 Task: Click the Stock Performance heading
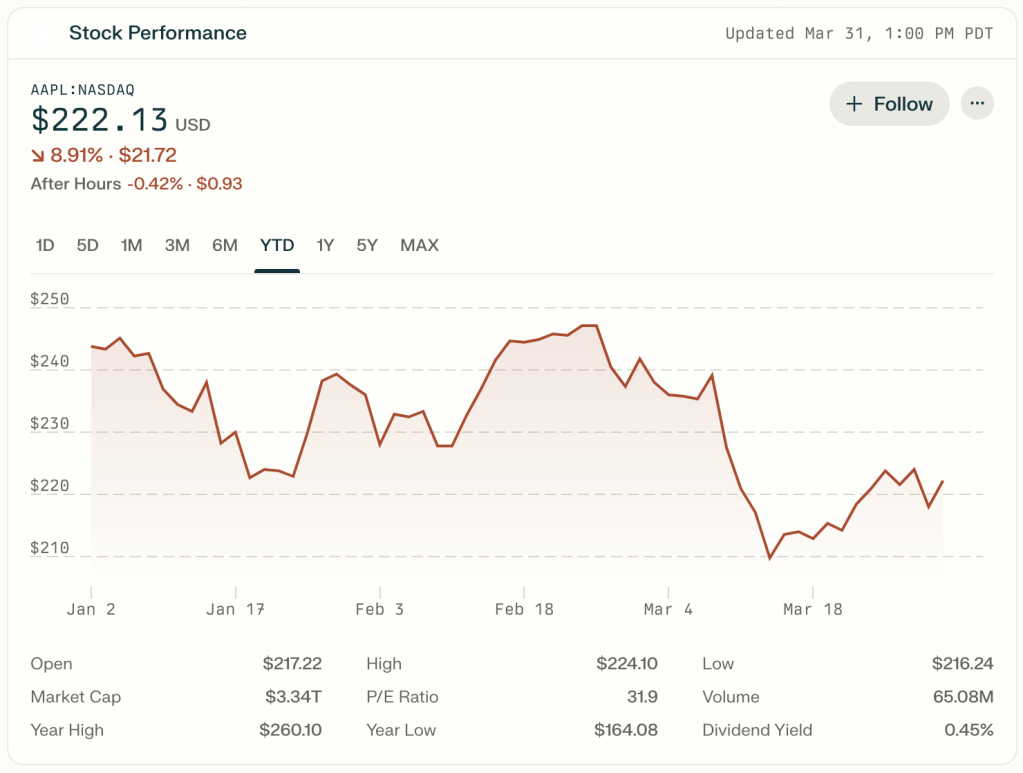point(157,33)
